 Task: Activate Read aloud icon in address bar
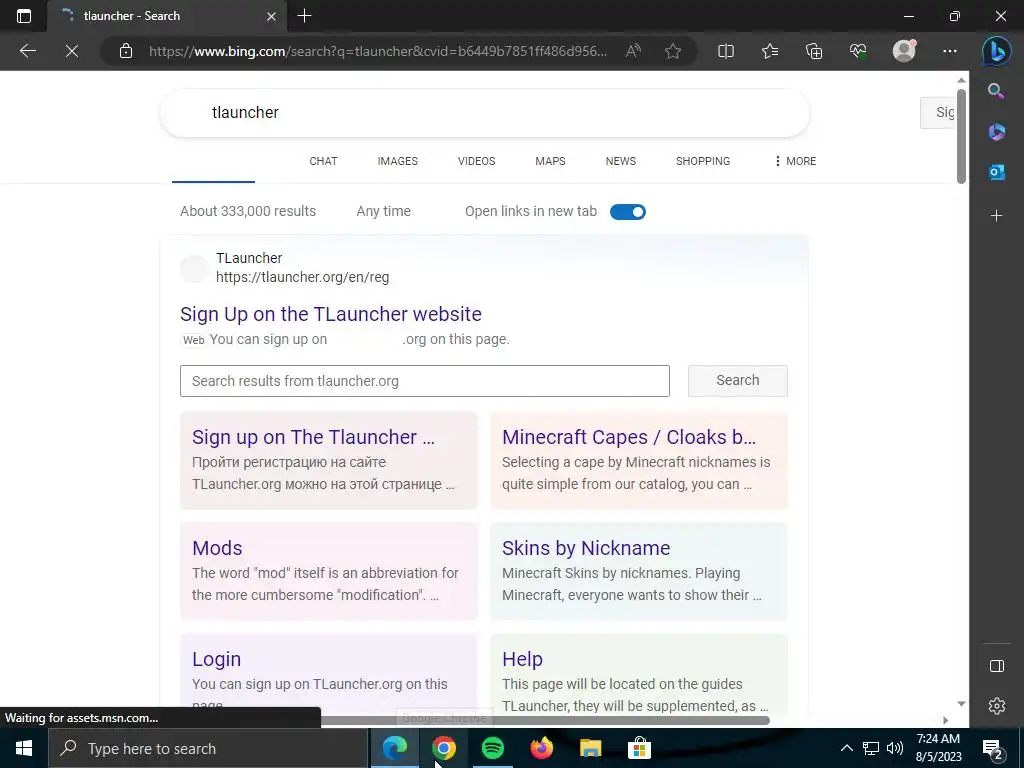[x=633, y=51]
